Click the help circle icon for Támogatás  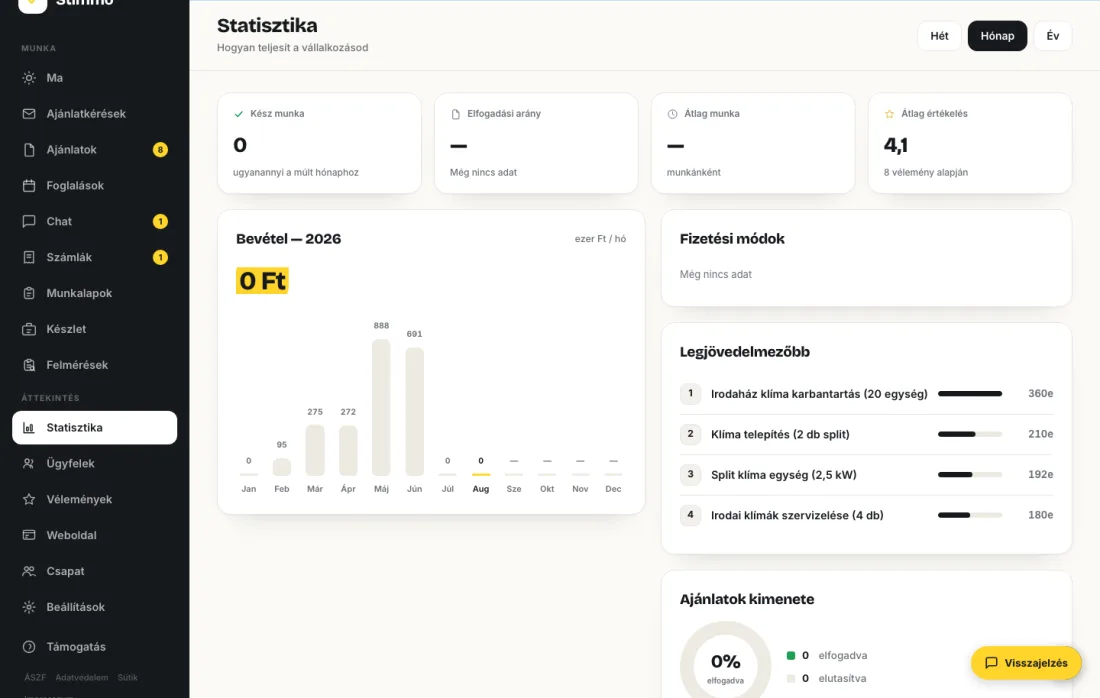click(29, 647)
